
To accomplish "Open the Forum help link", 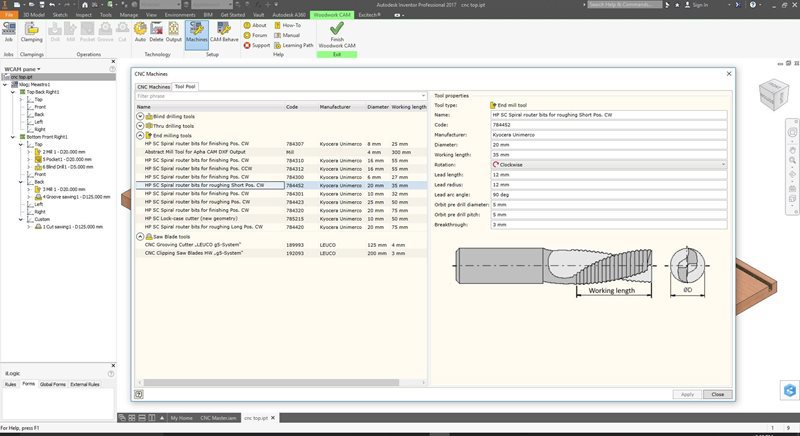I will pos(255,35).
